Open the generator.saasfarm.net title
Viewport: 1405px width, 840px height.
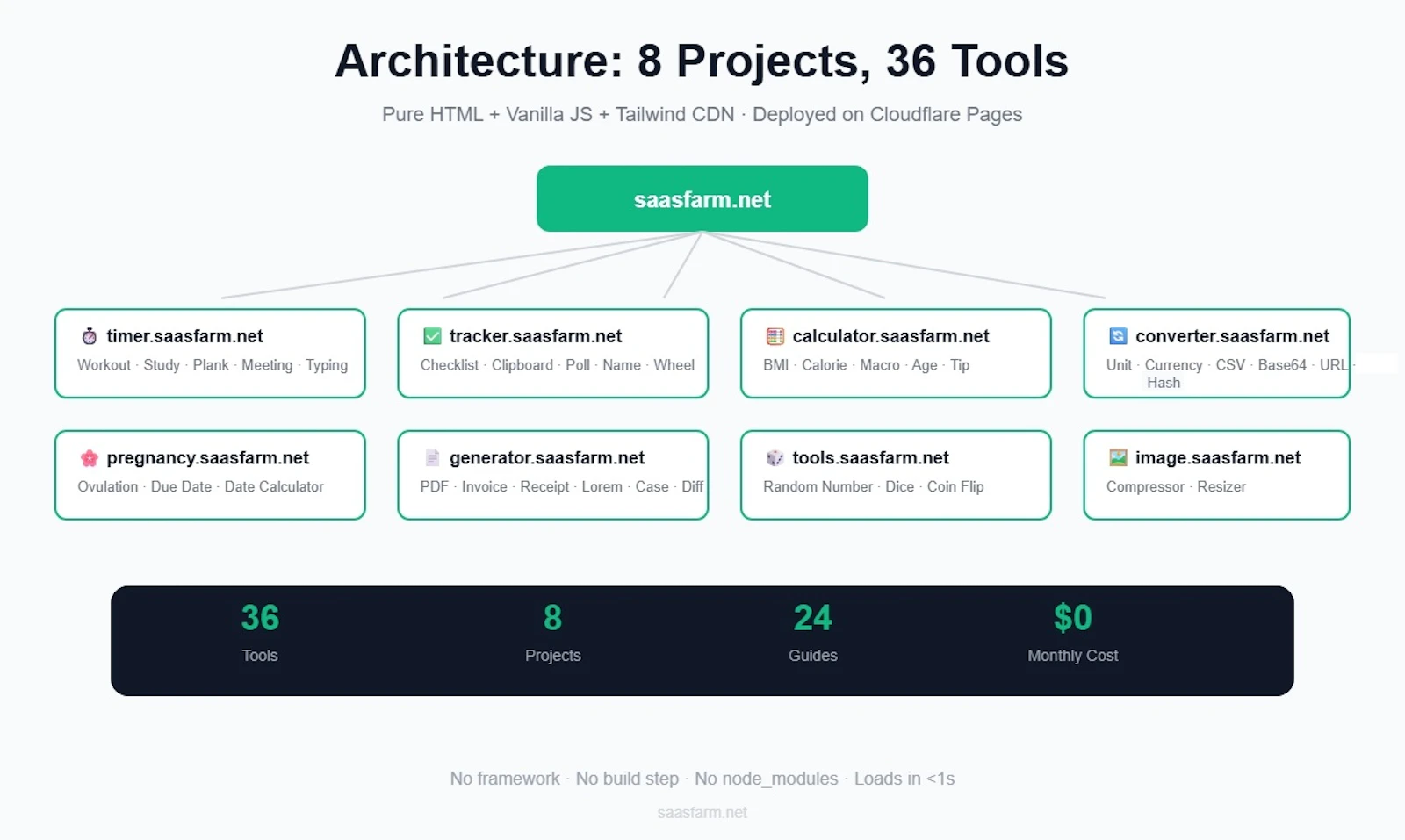coord(547,458)
